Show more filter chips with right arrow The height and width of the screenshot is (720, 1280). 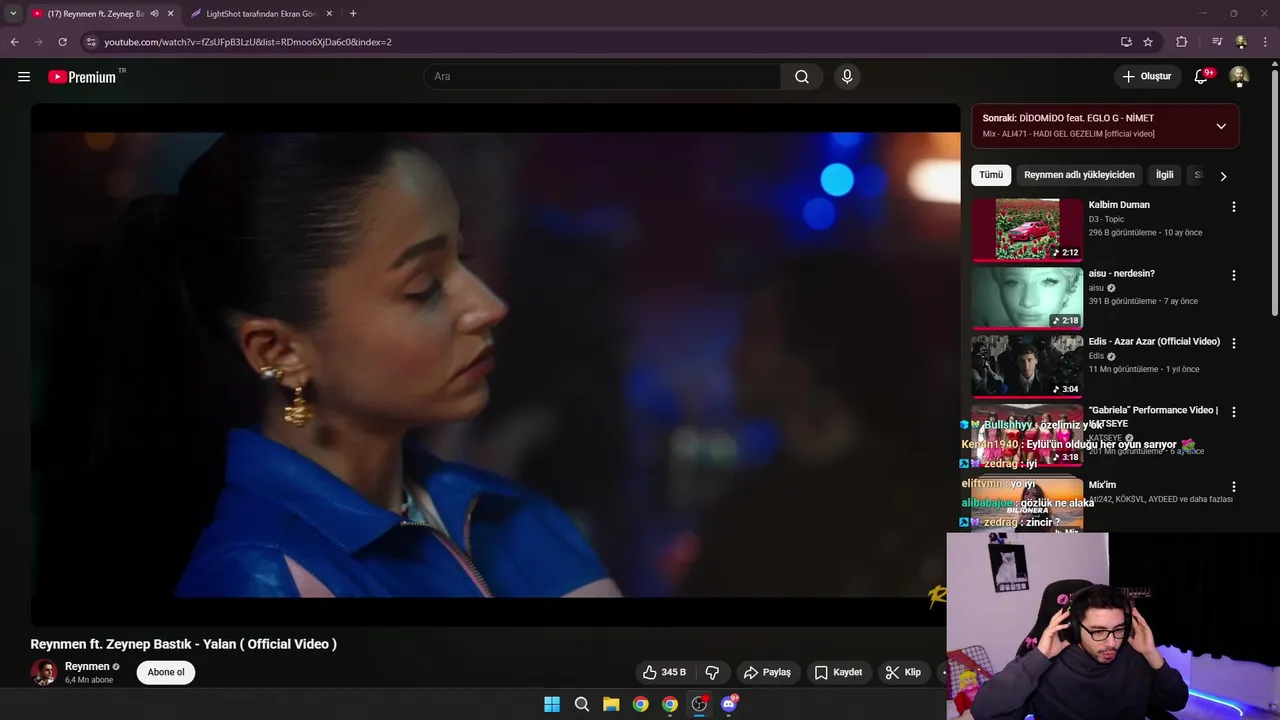[1222, 176]
